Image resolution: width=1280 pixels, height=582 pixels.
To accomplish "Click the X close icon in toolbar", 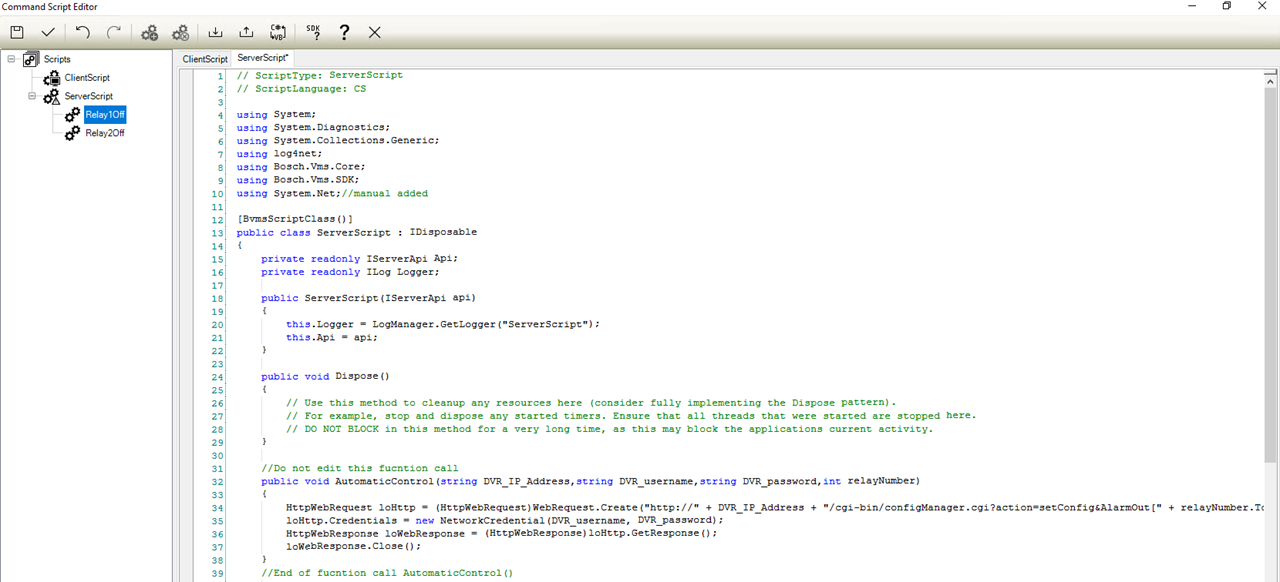I will [x=375, y=32].
